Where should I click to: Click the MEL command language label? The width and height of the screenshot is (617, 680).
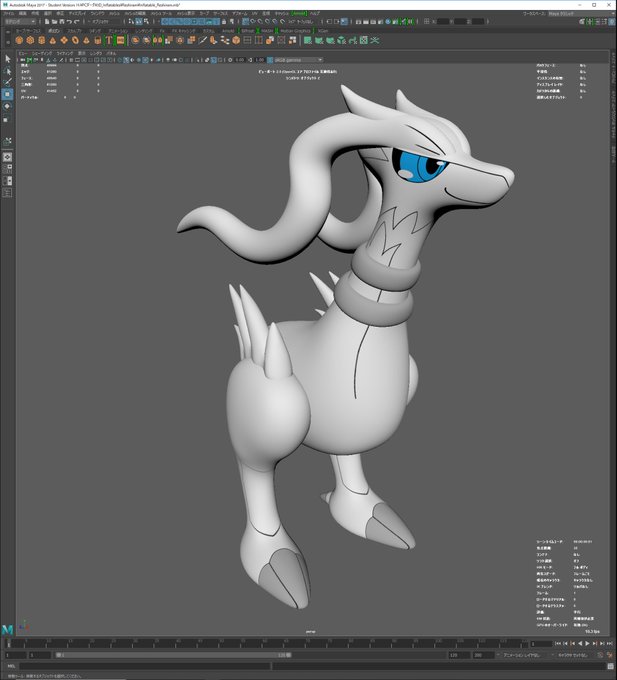(11, 667)
